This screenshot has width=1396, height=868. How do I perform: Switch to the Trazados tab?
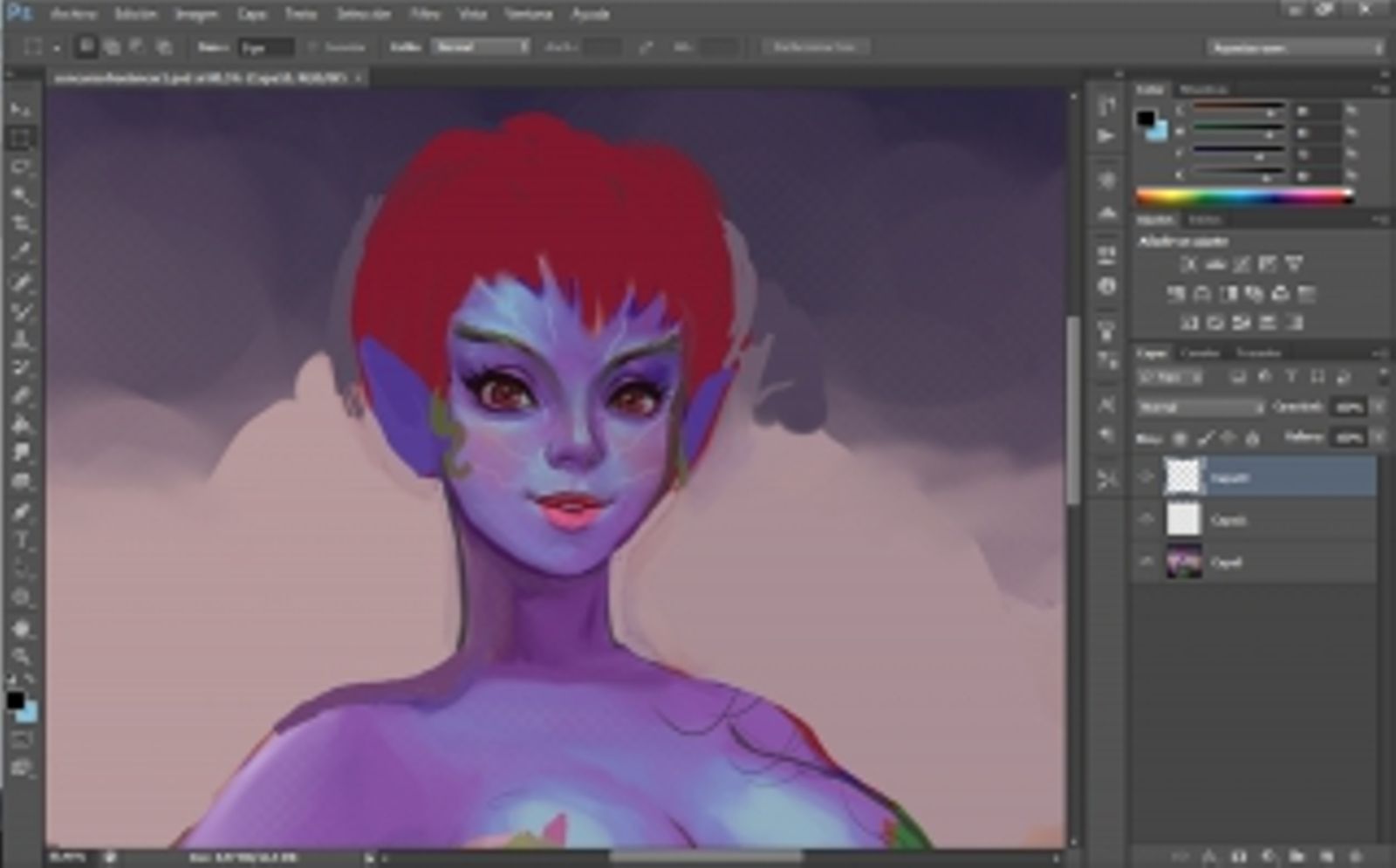[1259, 352]
